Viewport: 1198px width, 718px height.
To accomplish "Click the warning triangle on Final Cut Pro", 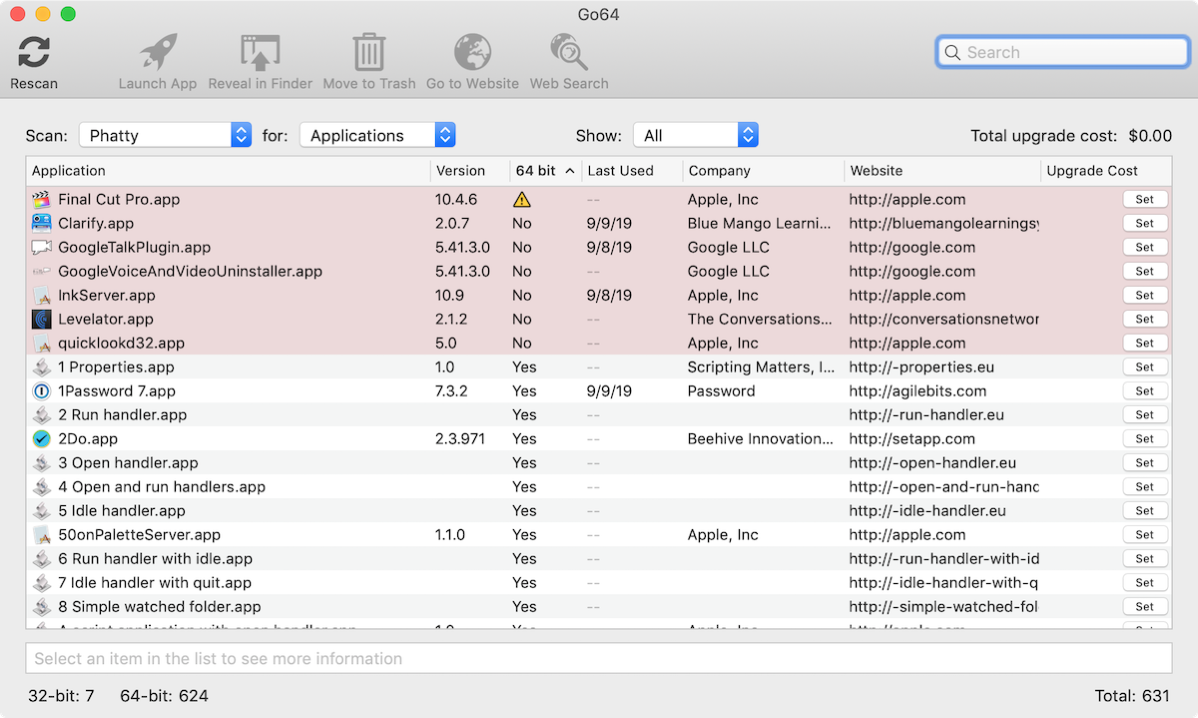I will point(522,200).
